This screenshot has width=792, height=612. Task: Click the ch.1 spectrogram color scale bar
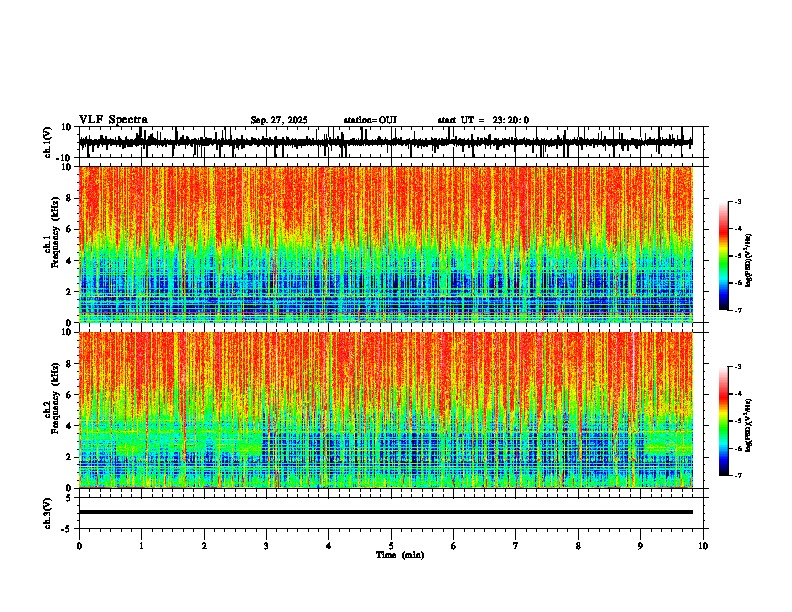coord(724,256)
